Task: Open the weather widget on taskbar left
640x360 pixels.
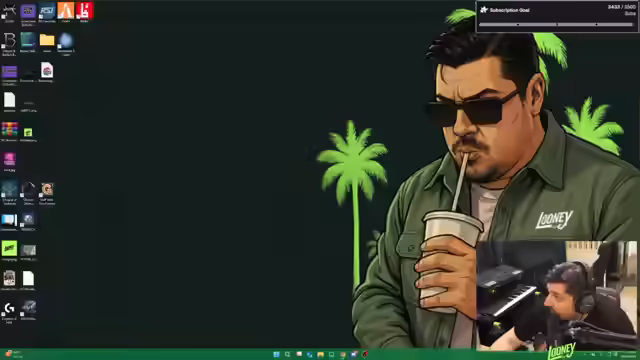Action: coord(13,354)
